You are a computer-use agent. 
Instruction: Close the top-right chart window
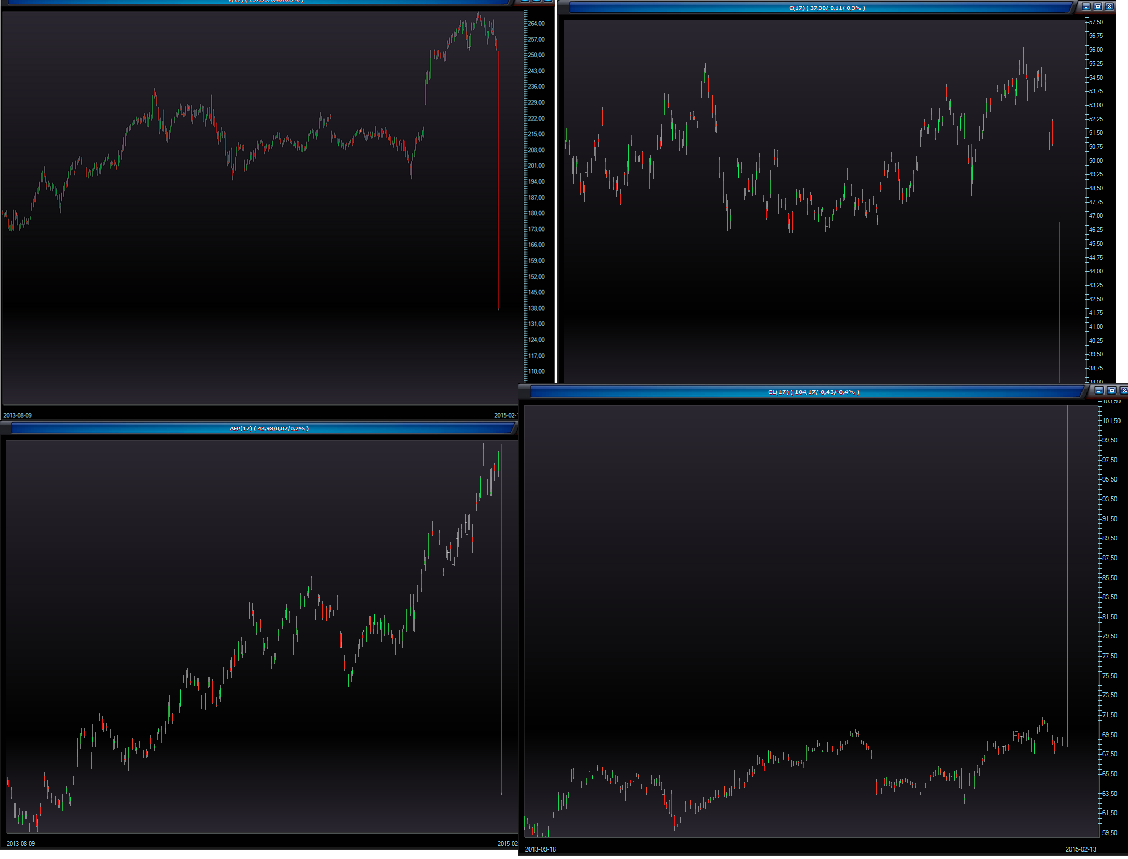click(x=1110, y=6)
